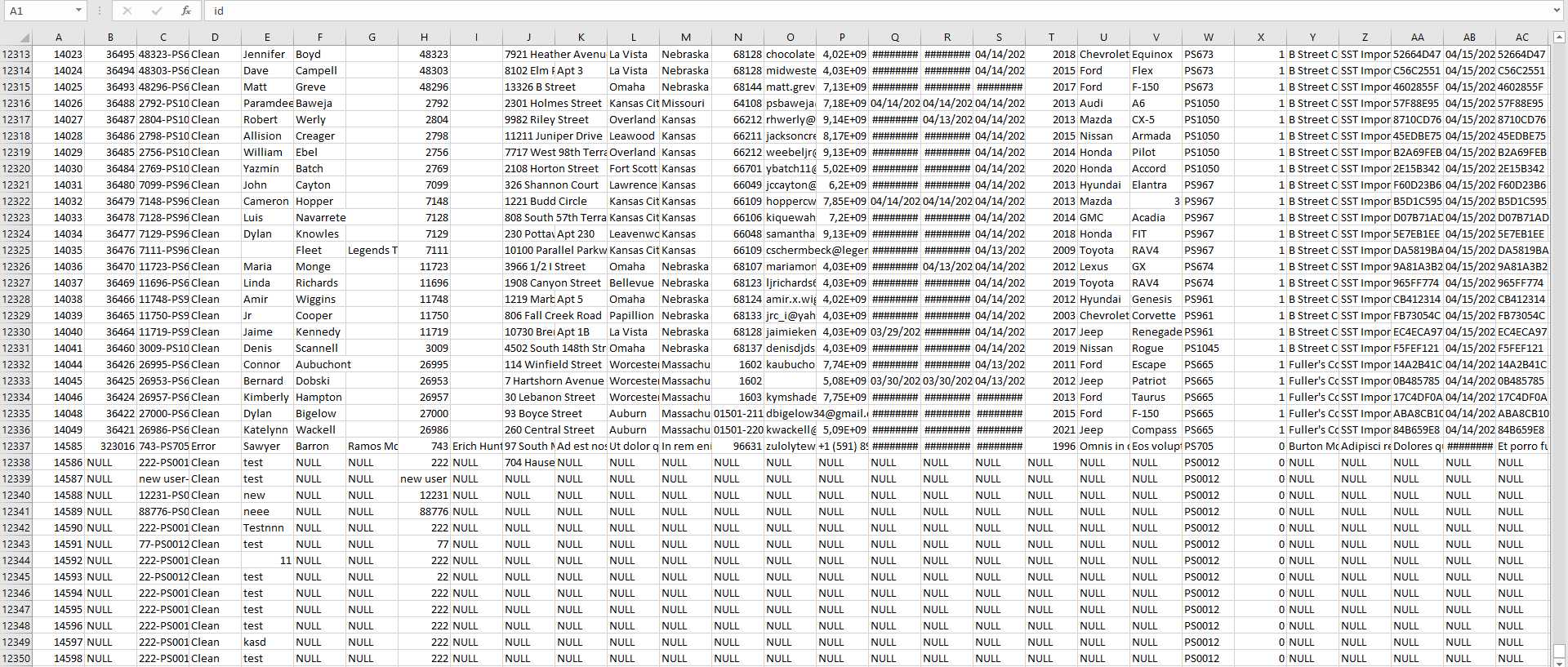Viewport: 1568px width, 667px height.
Task: Select row header 12313
Action: (16, 54)
